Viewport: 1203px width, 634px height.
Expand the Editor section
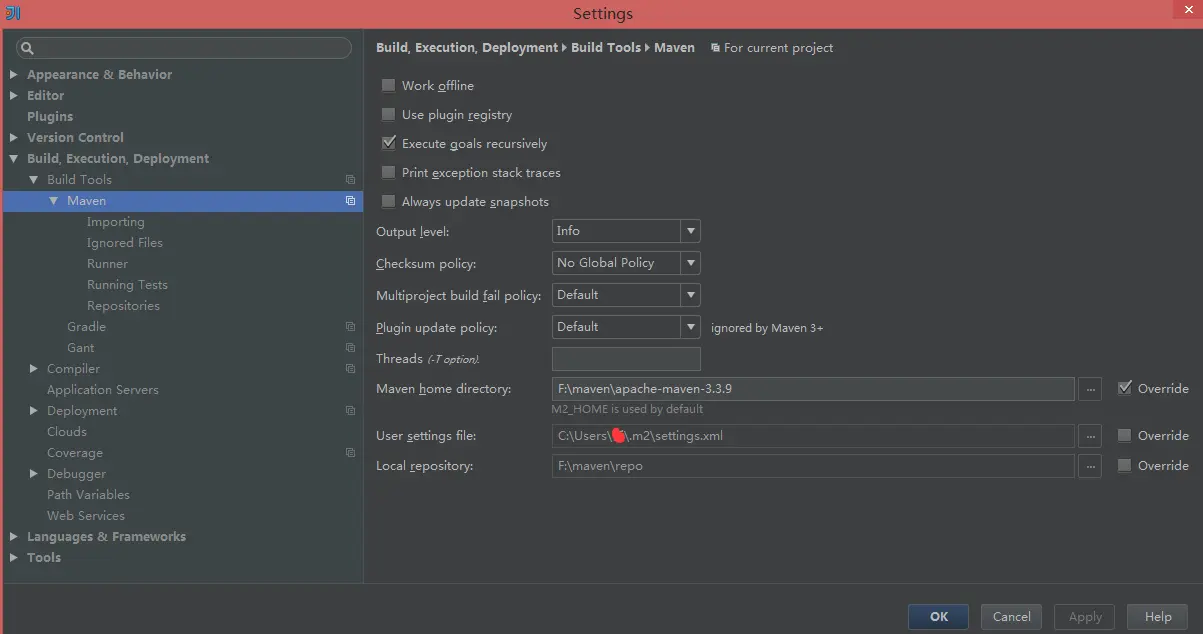click(14, 96)
